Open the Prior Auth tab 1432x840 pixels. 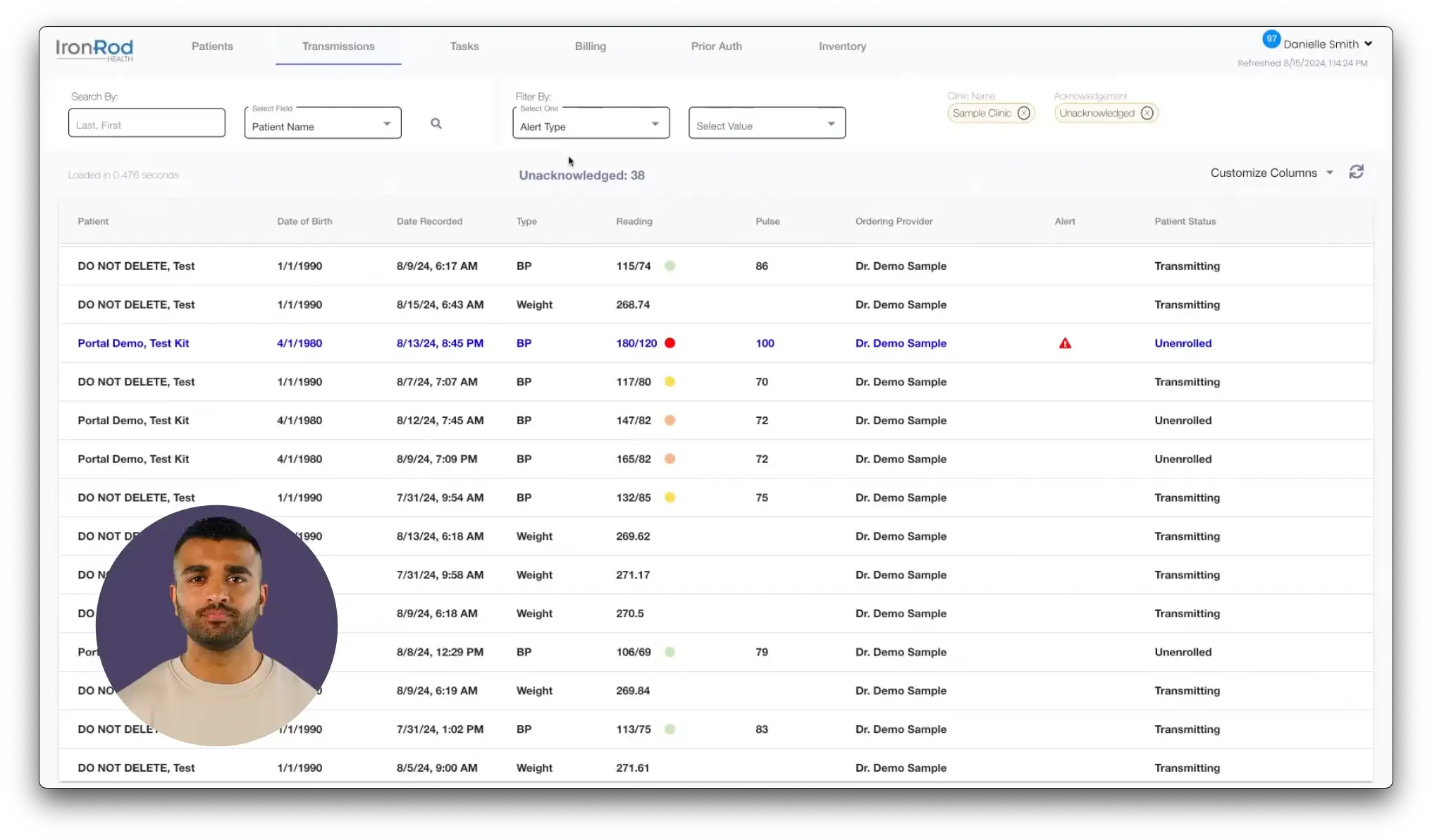pos(716,46)
